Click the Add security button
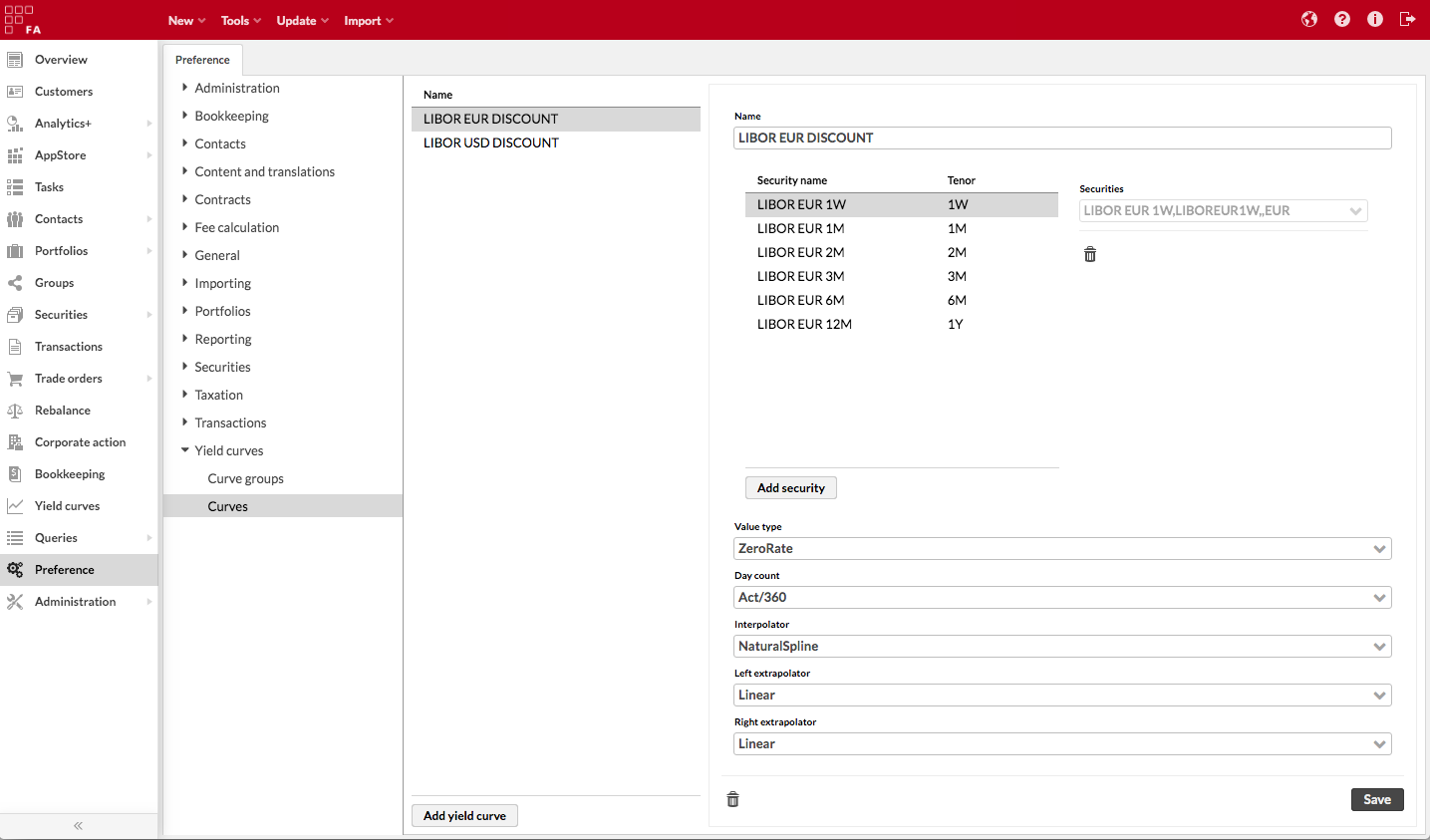Viewport: 1430px width, 840px height. [791, 488]
